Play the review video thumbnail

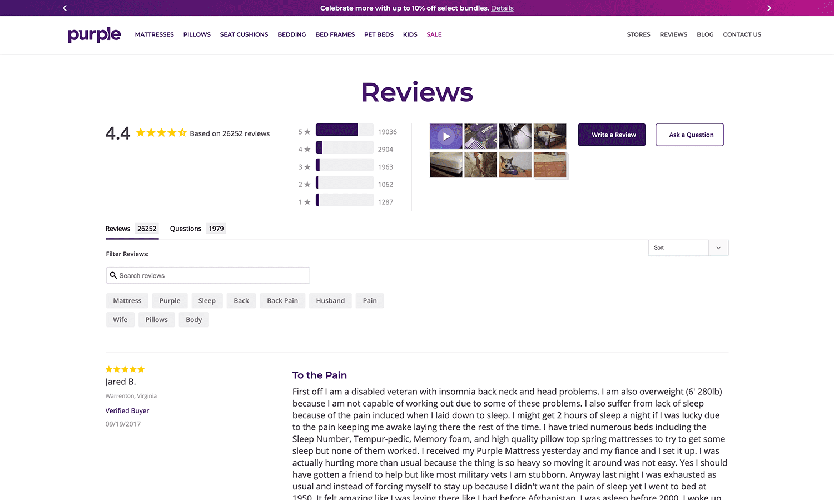point(446,136)
